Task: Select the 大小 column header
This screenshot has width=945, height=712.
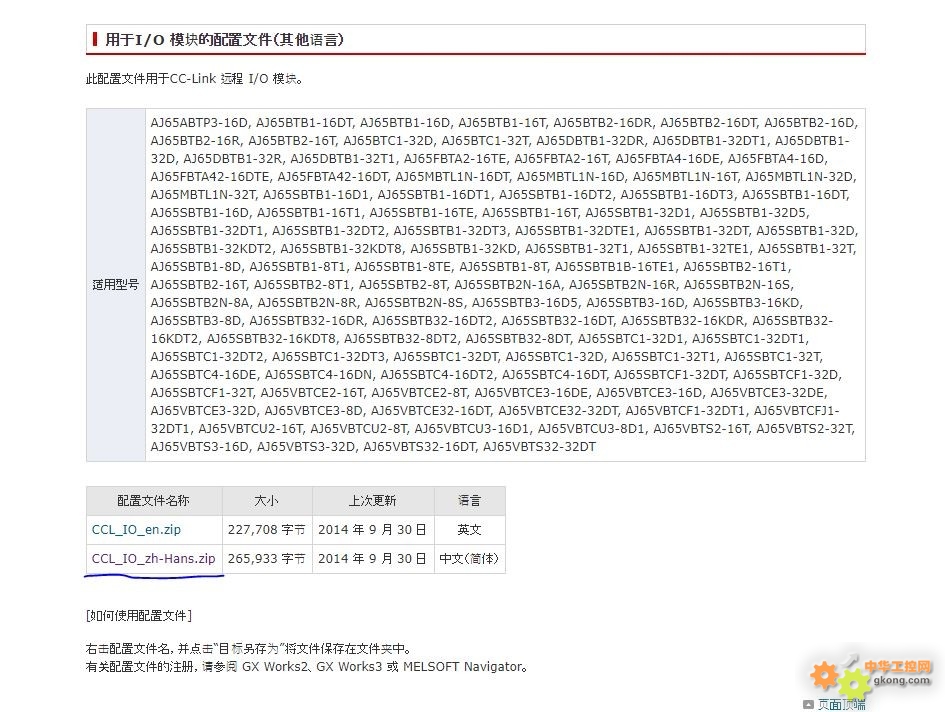Action: 267,501
